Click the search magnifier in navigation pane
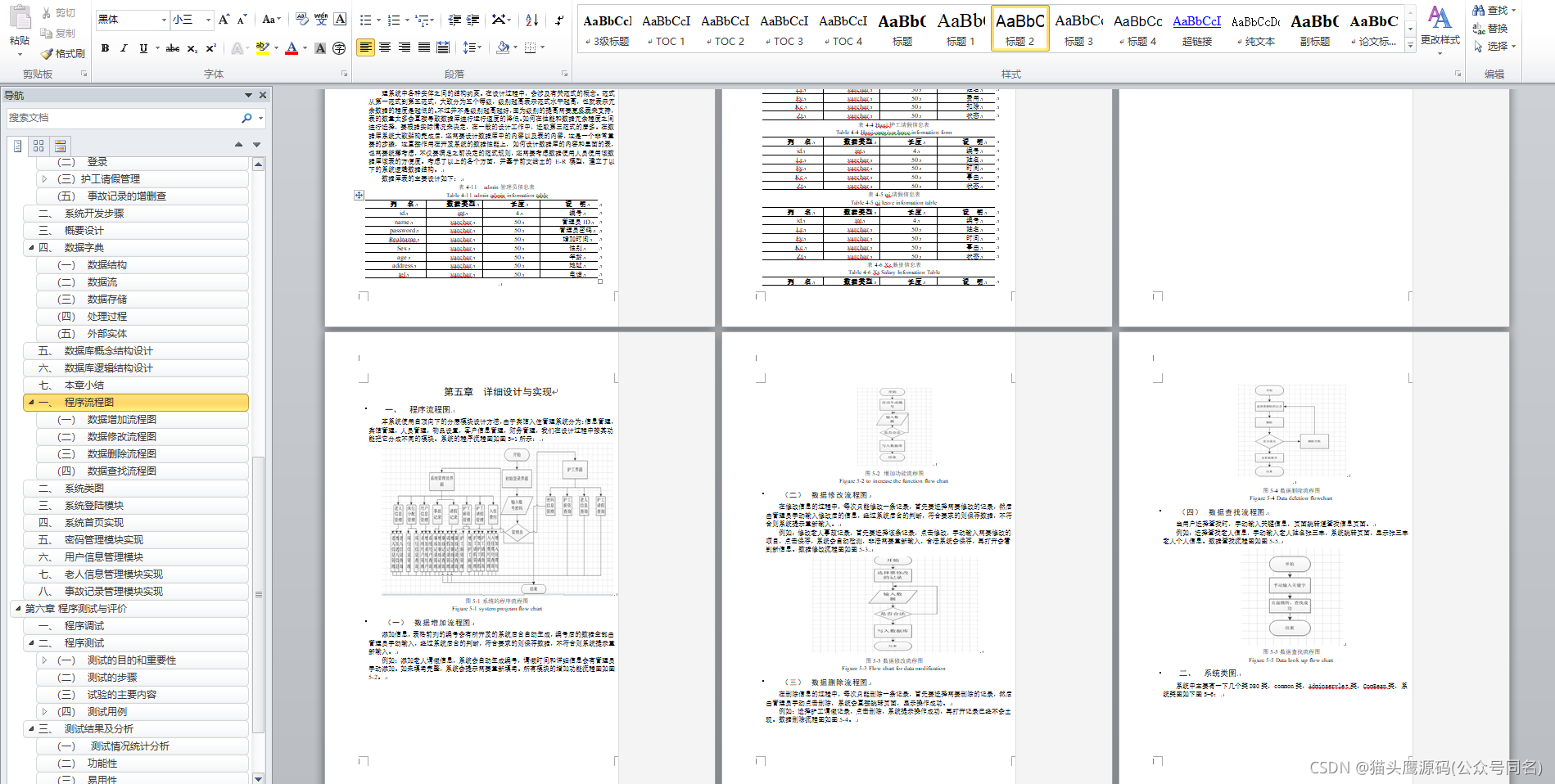The image size is (1555, 784). [x=246, y=118]
